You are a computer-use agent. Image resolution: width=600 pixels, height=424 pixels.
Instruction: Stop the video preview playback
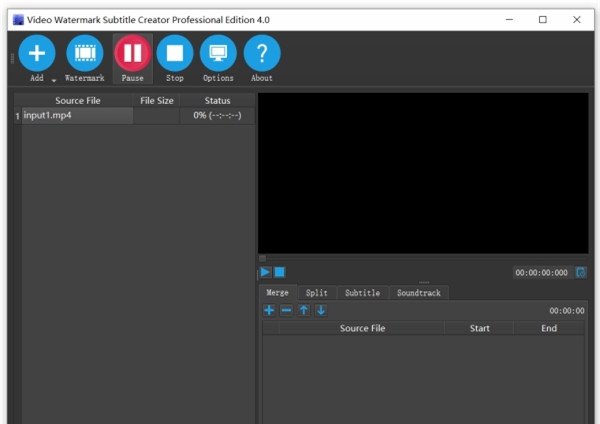[280, 272]
